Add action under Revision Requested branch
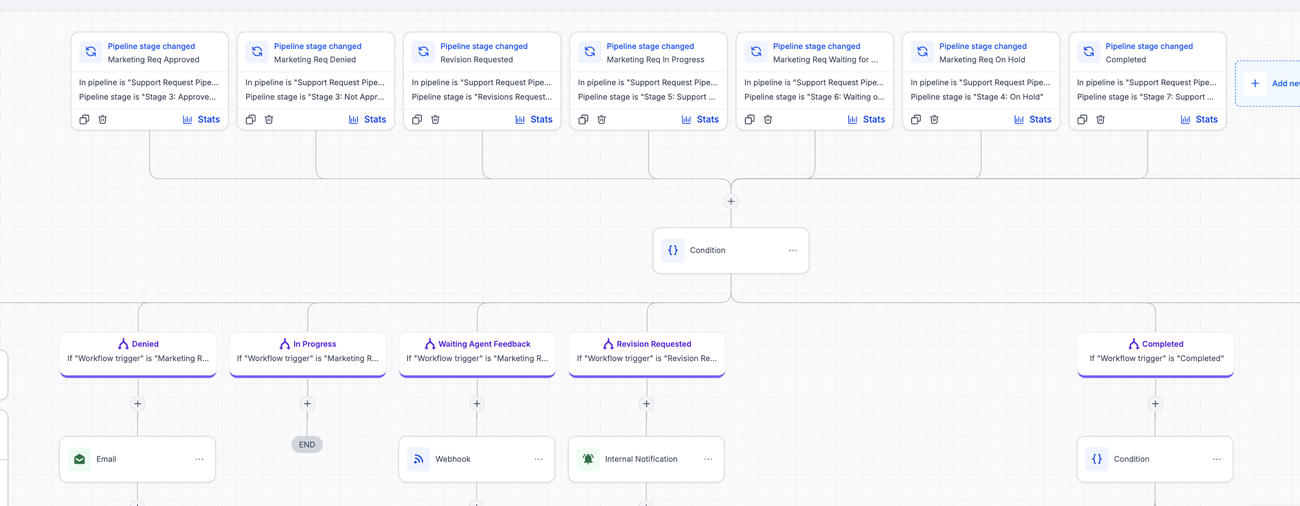This screenshot has height=506, width=1300. (x=646, y=404)
